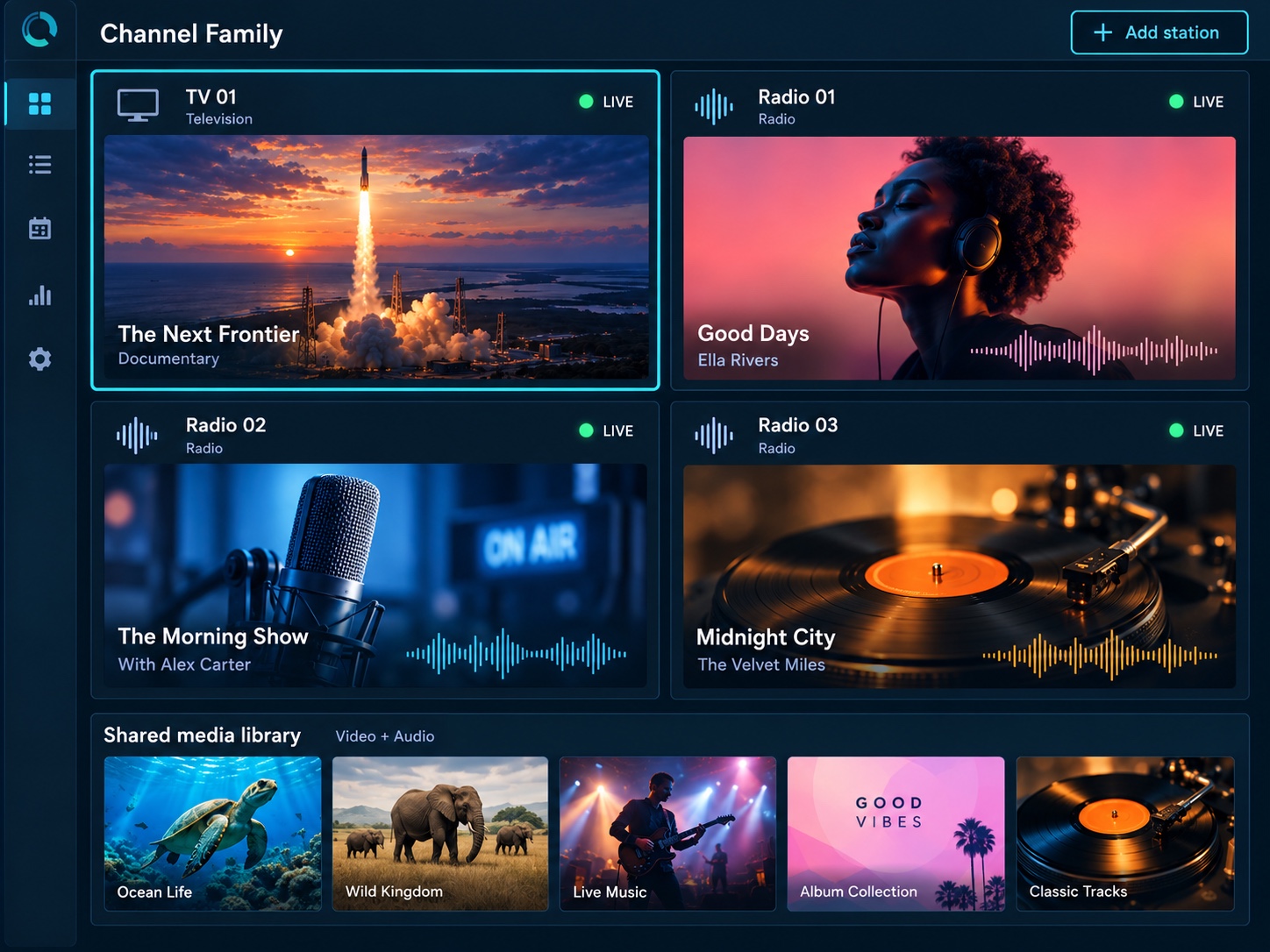Screen dimensions: 1270x952
Task: Click the Radio 01 station name
Action: point(796,96)
